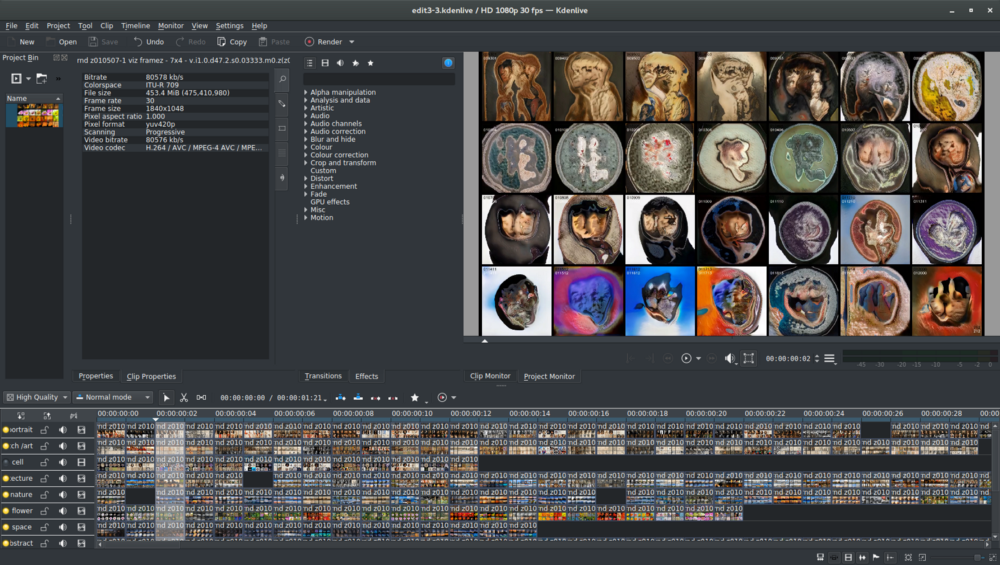Screen dimensions: 1000x565
Task: Click the selection arrow tool in timeline
Action: tap(167, 398)
